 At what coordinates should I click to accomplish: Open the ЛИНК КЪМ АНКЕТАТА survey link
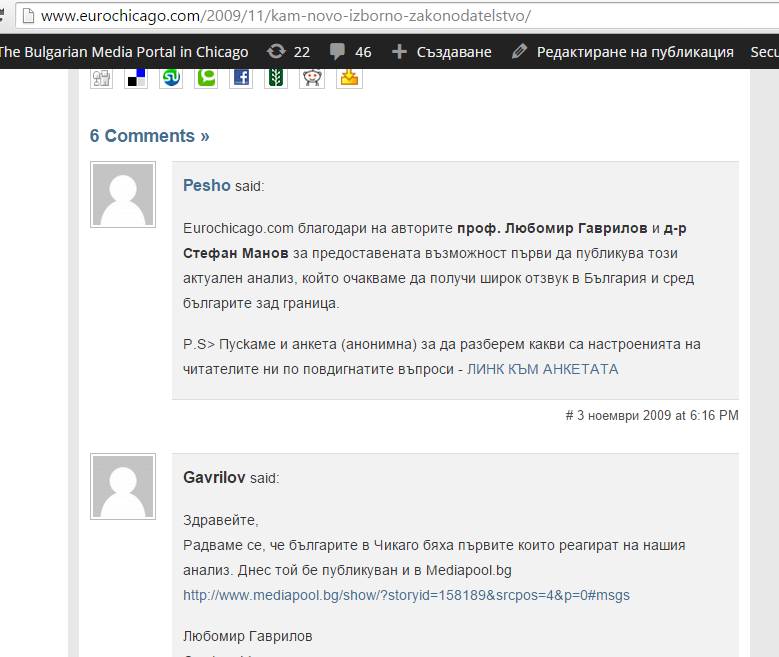(542, 369)
